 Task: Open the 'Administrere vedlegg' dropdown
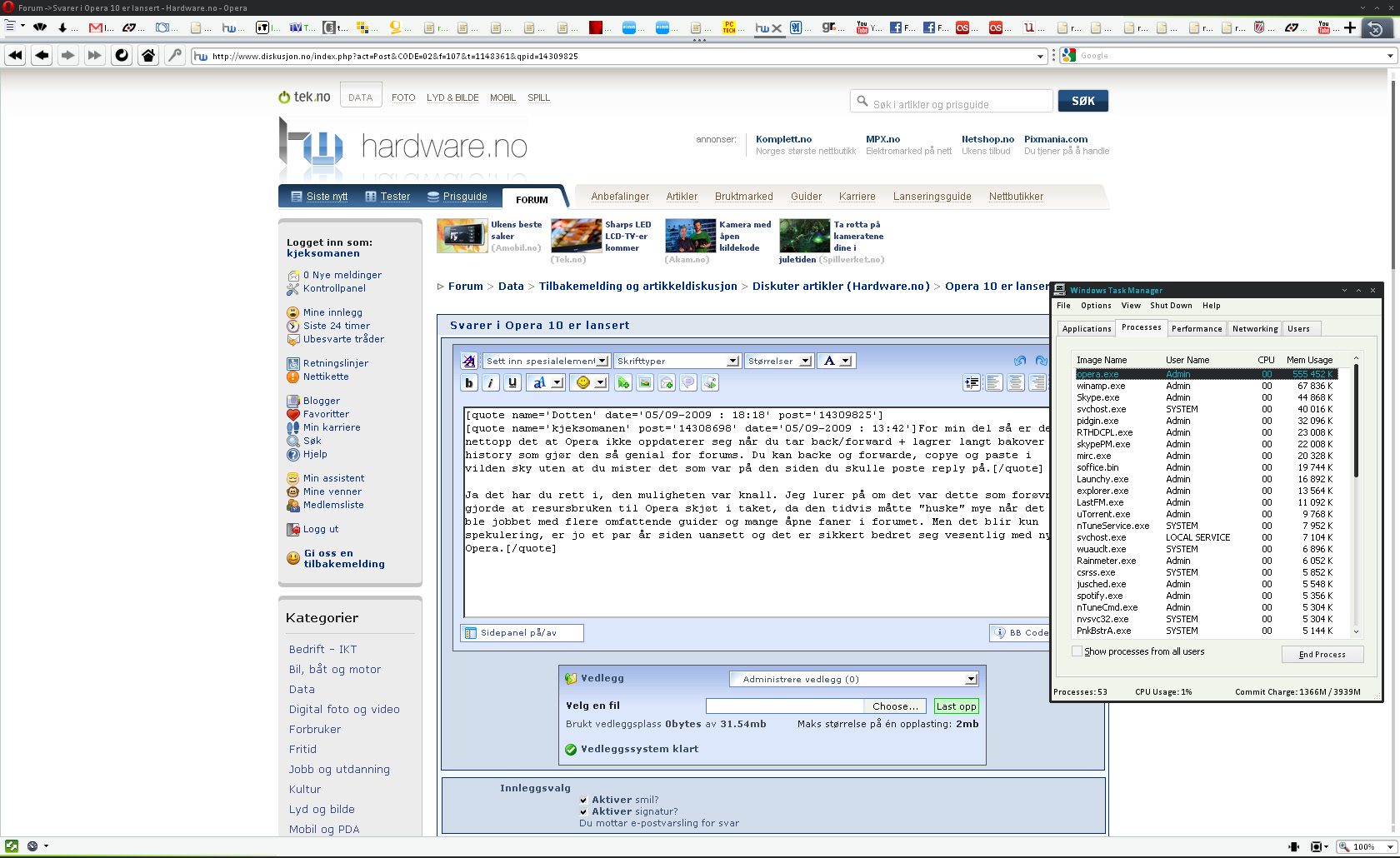(x=853, y=679)
